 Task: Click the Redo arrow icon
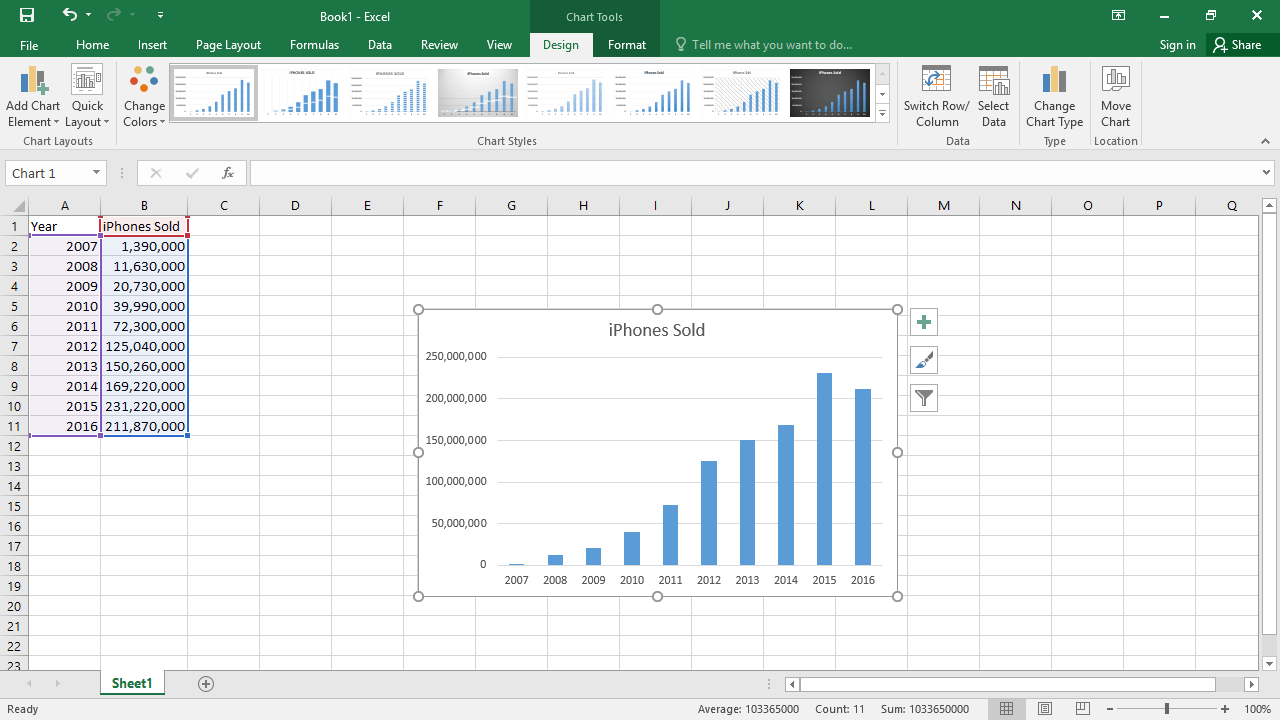113,15
